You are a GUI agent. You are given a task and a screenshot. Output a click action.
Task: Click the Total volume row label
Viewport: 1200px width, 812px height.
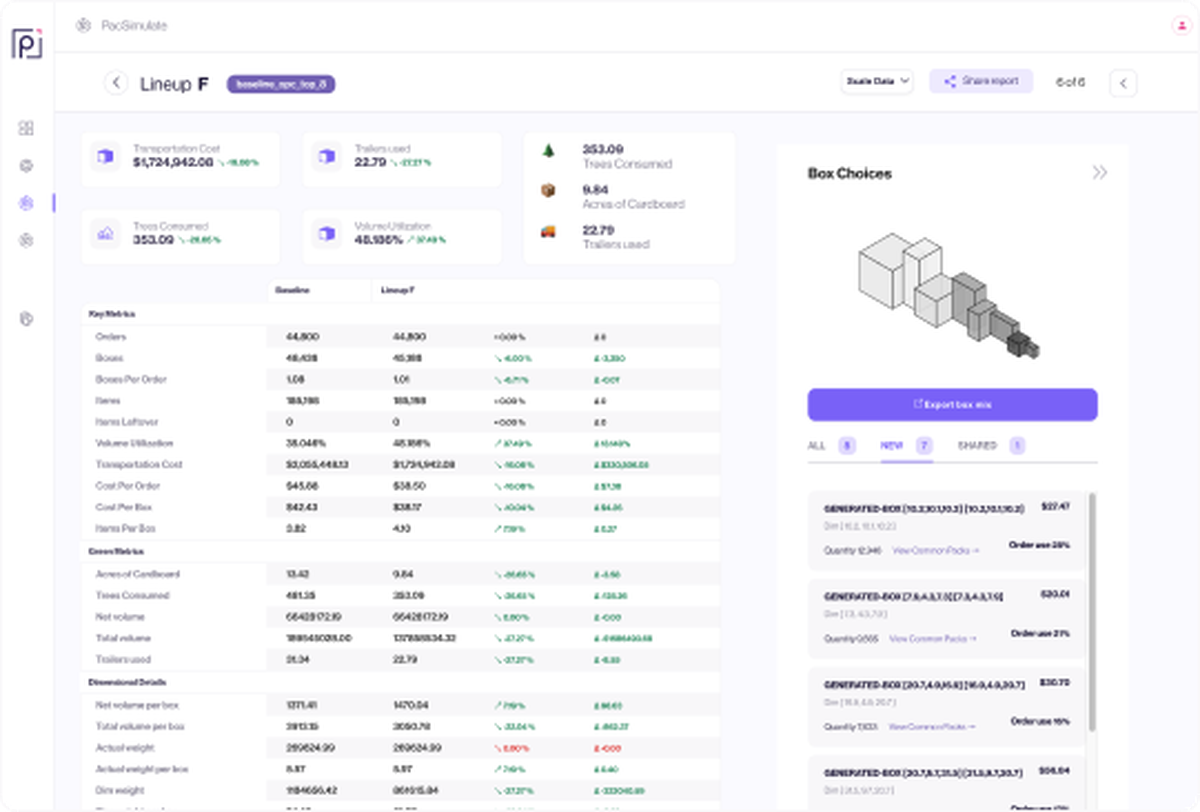point(122,638)
